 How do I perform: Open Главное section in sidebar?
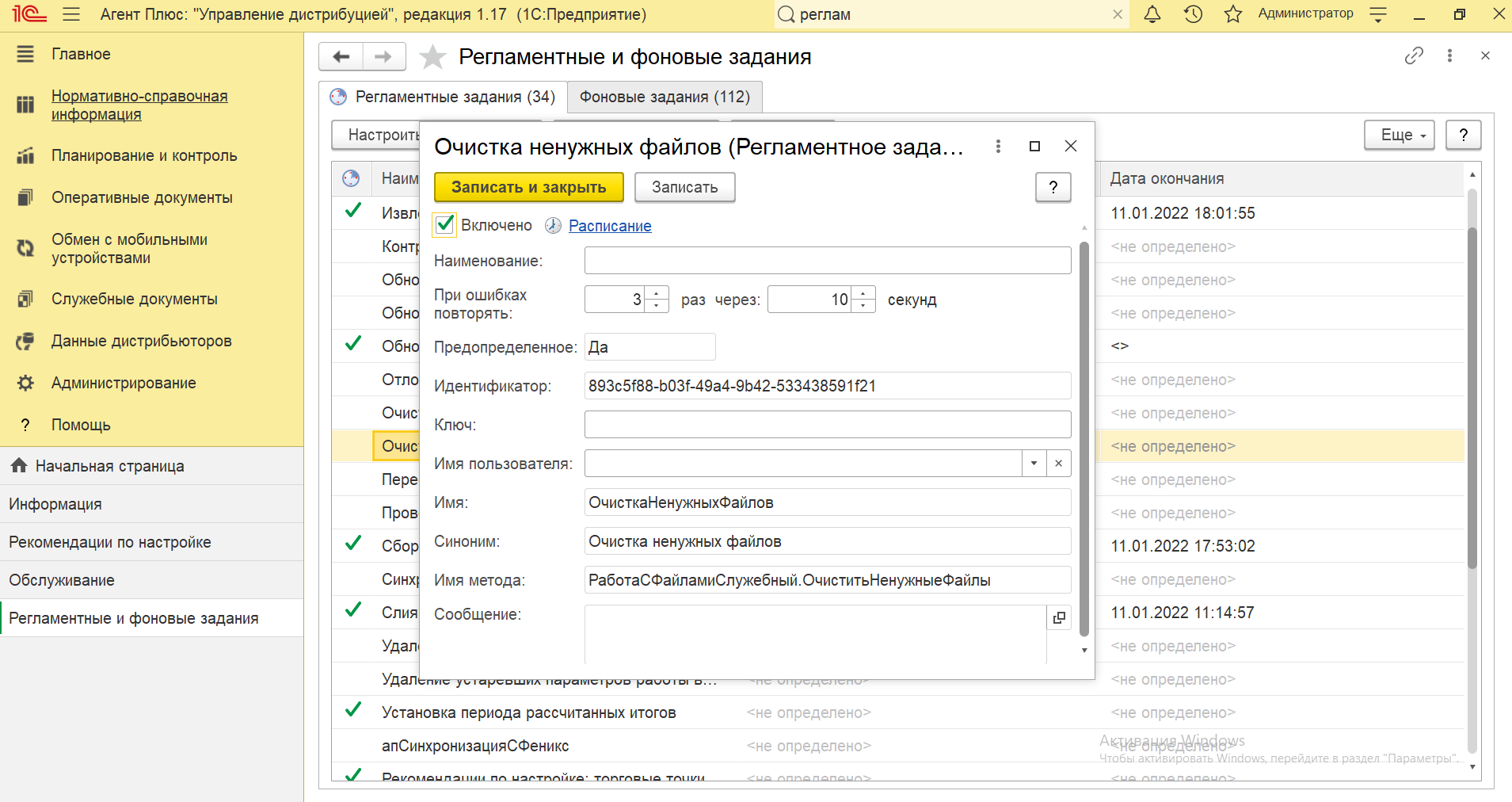tap(152, 54)
